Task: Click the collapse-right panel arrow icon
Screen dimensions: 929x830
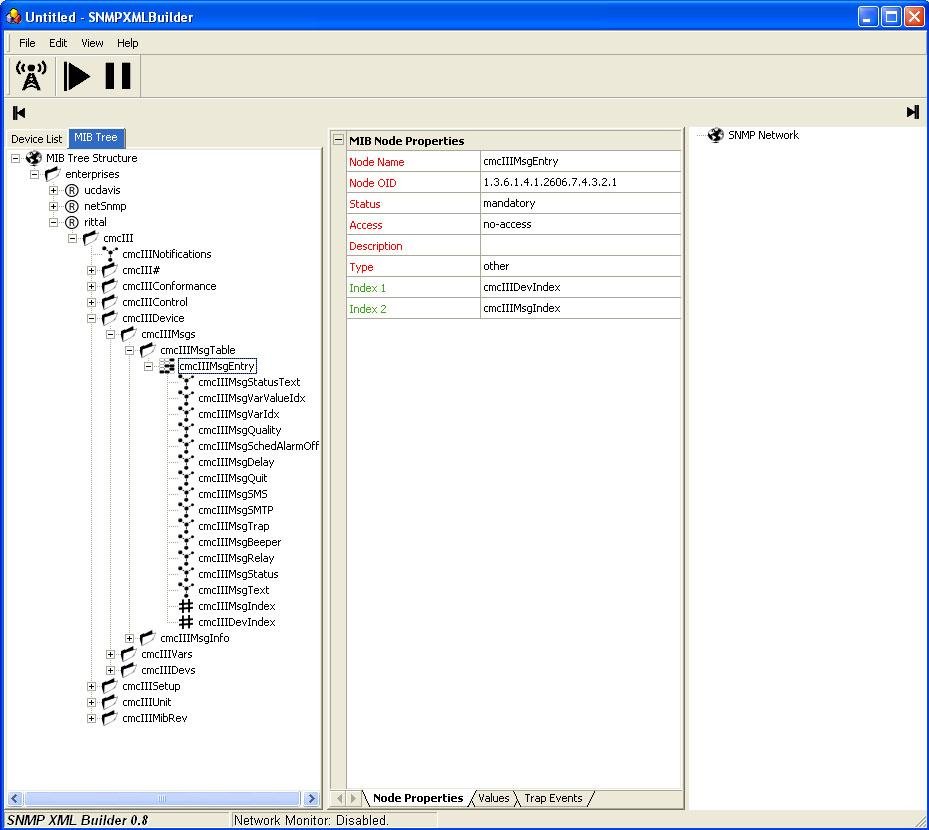Action: point(912,113)
